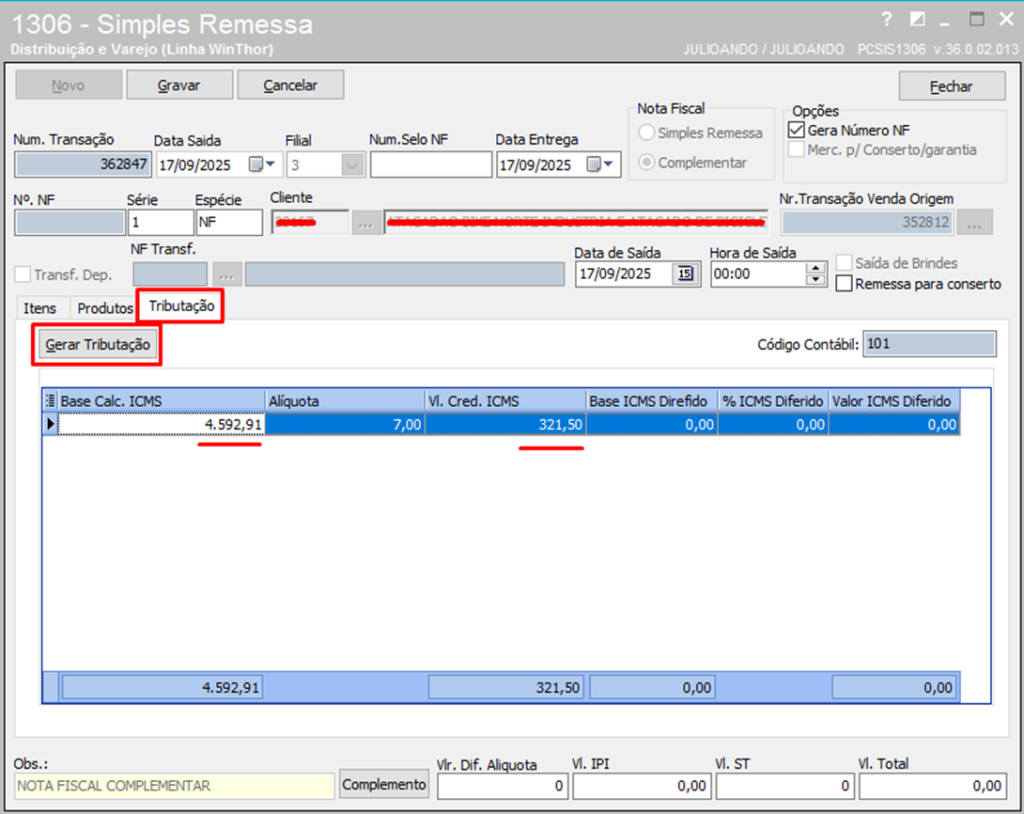Open the Data Saida calendar picker
The width and height of the screenshot is (1024, 814).
[x=262, y=165]
